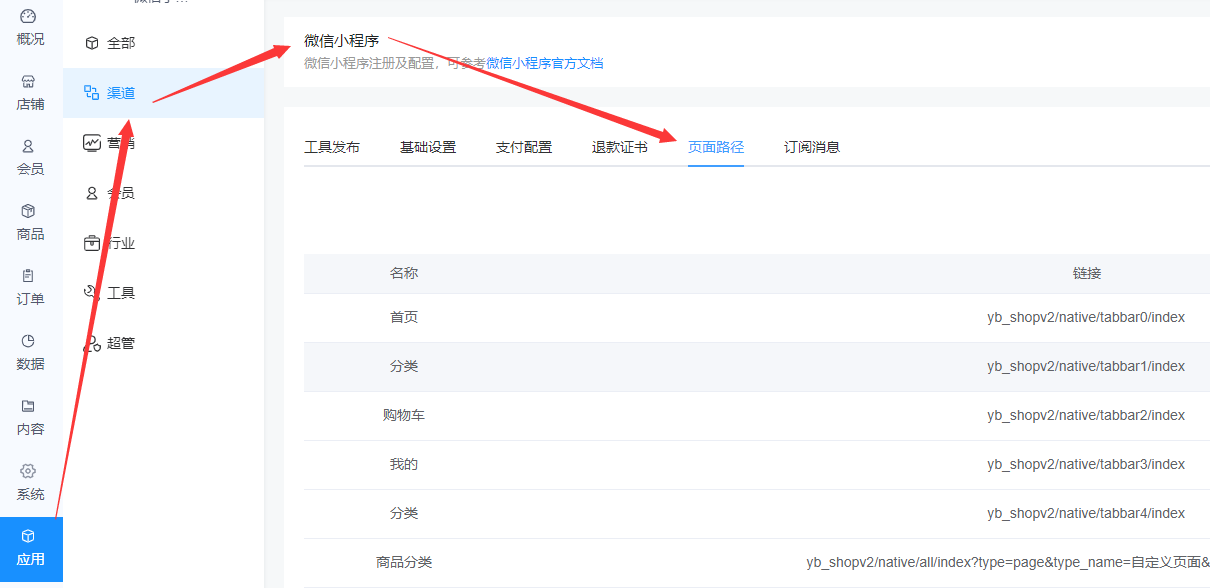1210x588 pixels.
Task: Click the 渠道 channel icon
Action: coord(92,93)
